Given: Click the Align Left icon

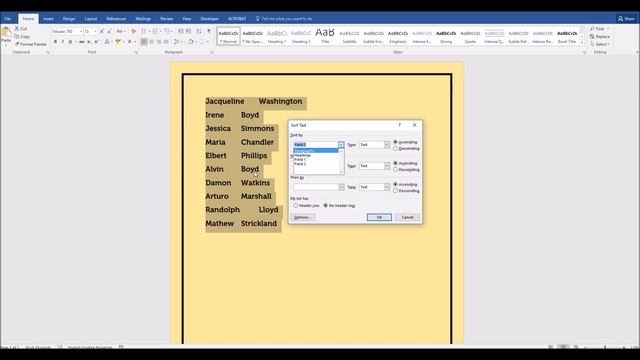Looking at the screenshot, I should coord(144,42).
